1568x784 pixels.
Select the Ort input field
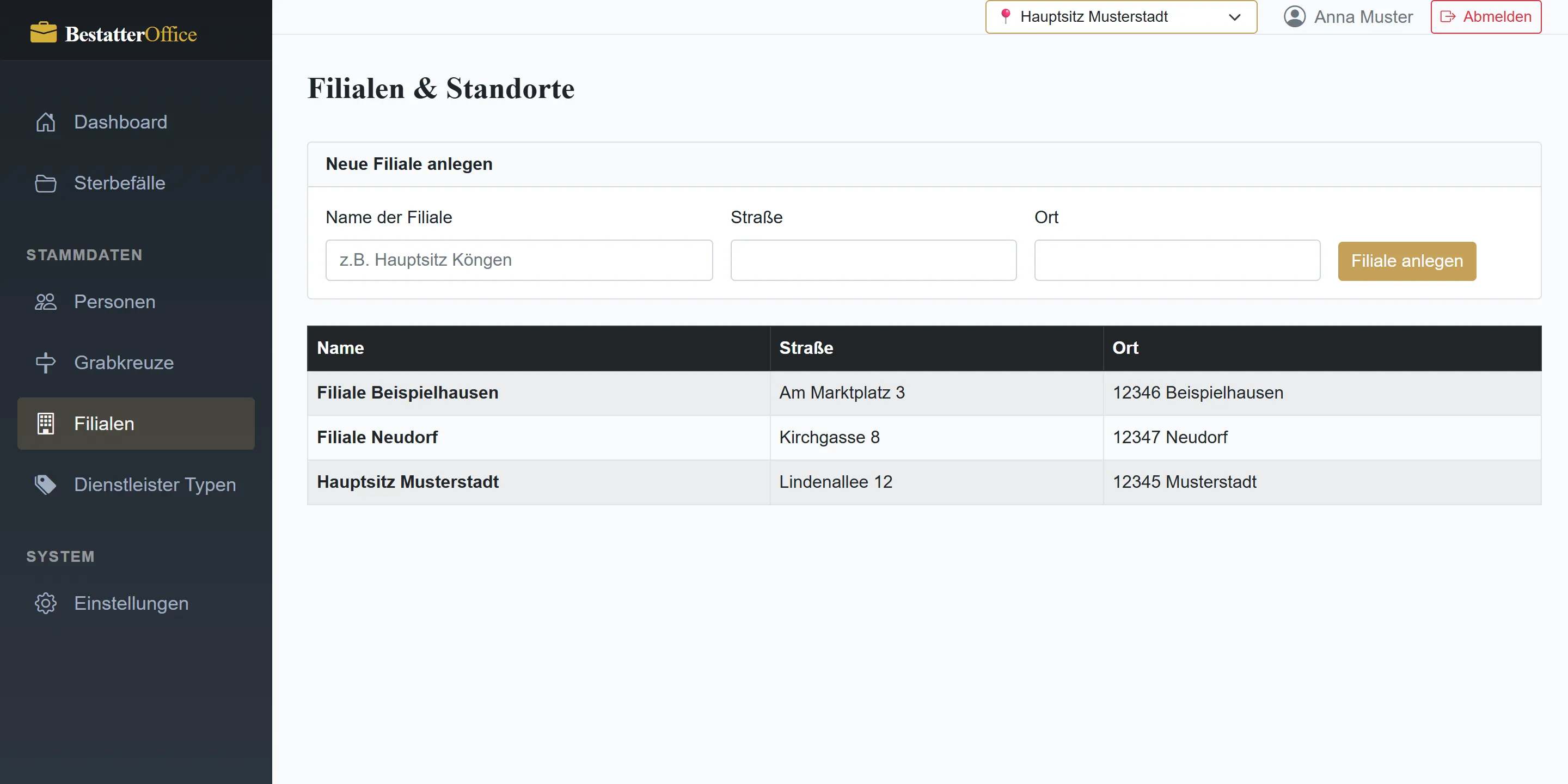(1177, 260)
